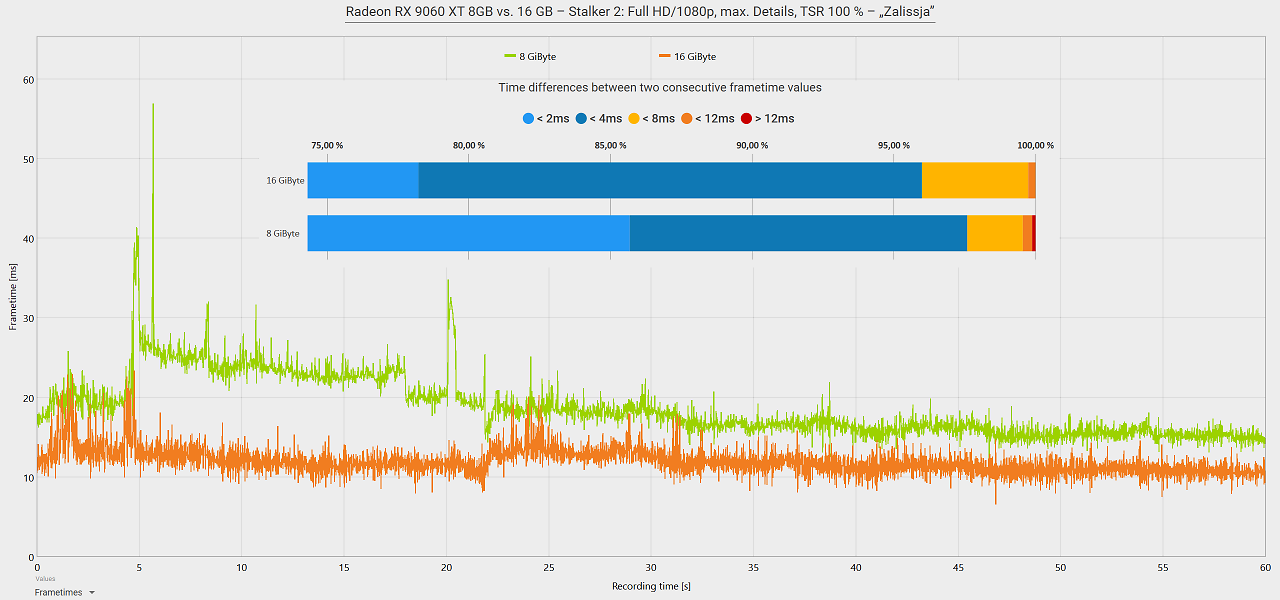
Task: Open the Frametimes values dropdown
Action: point(65,592)
